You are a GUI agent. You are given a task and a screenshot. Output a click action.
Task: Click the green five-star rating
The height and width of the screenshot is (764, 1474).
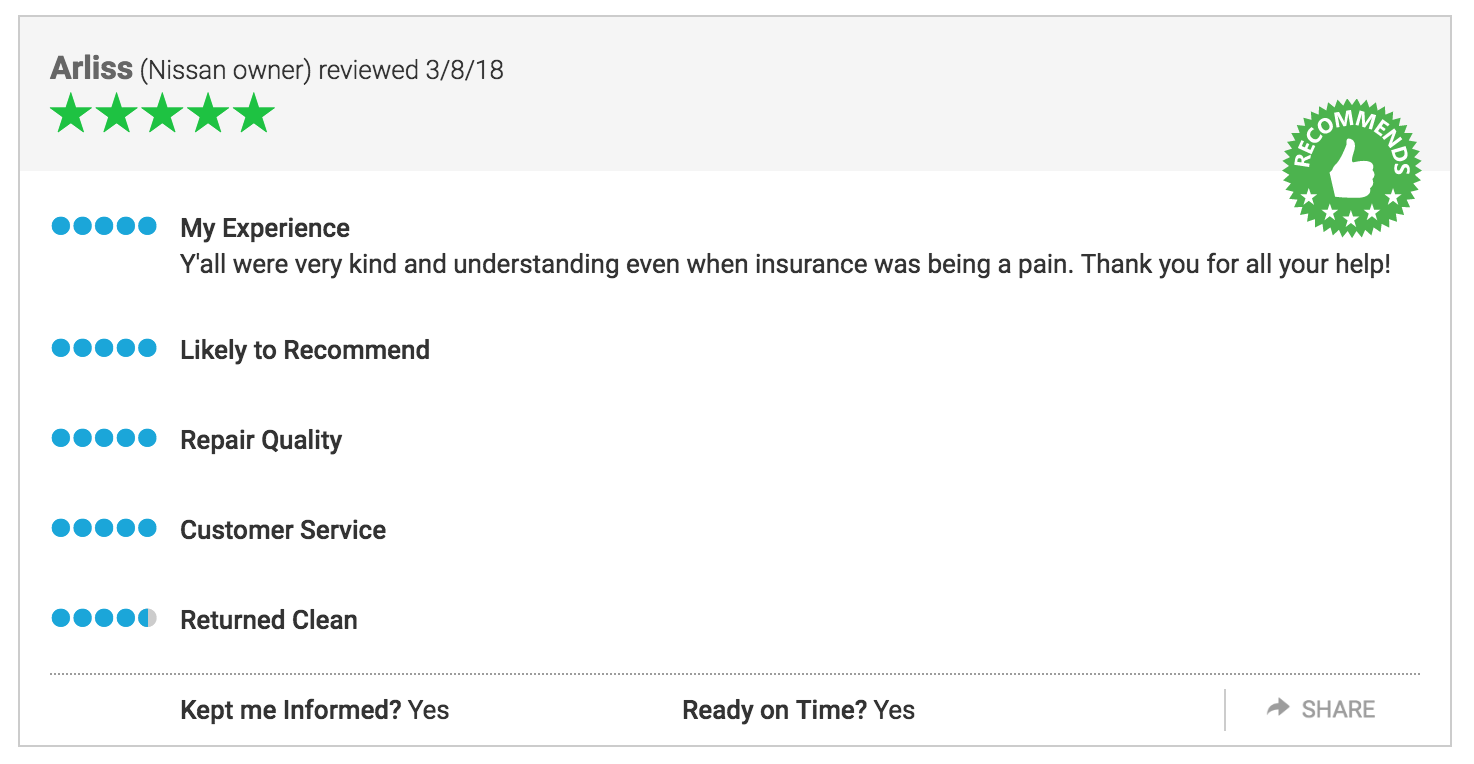pyautogui.click(x=162, y=113)
